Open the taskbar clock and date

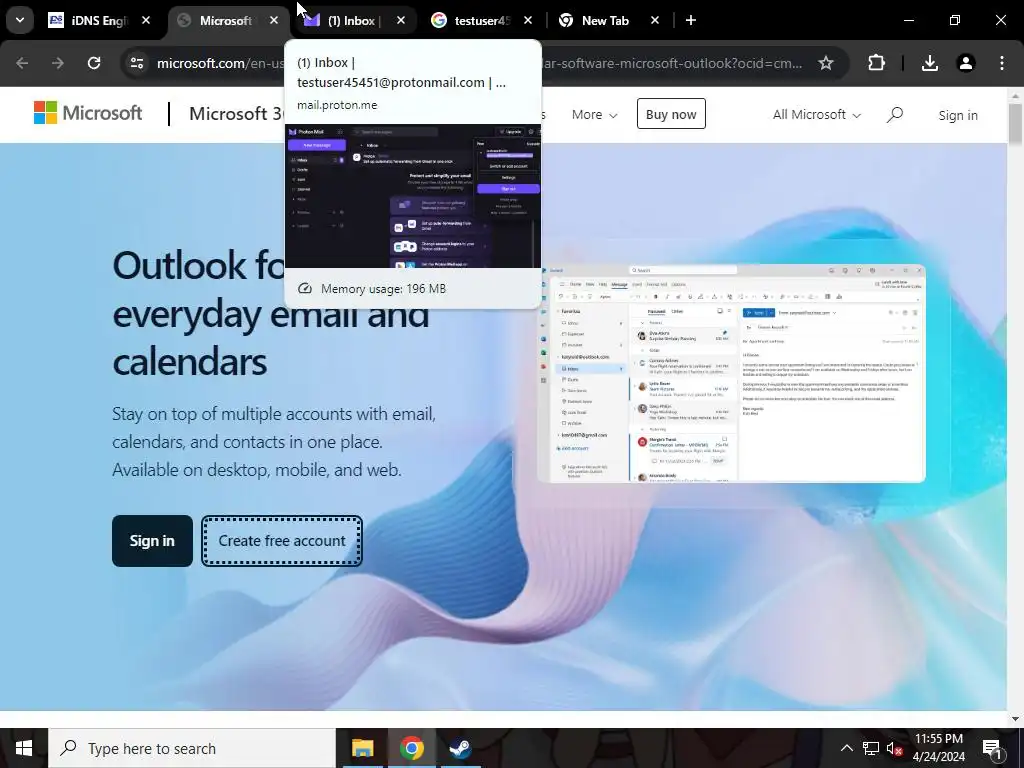(x=938, y=748)
